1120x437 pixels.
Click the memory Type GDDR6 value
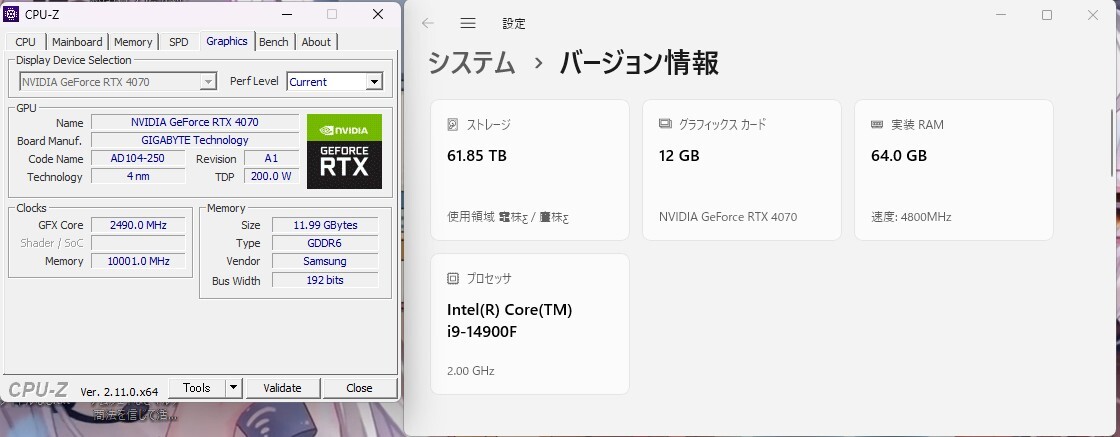click(325, 243)
